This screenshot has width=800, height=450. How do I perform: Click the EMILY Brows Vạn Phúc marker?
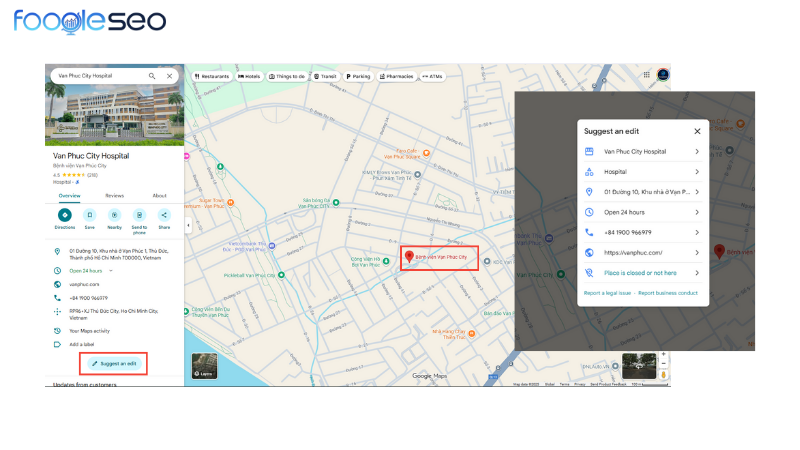tap(417, 174)
